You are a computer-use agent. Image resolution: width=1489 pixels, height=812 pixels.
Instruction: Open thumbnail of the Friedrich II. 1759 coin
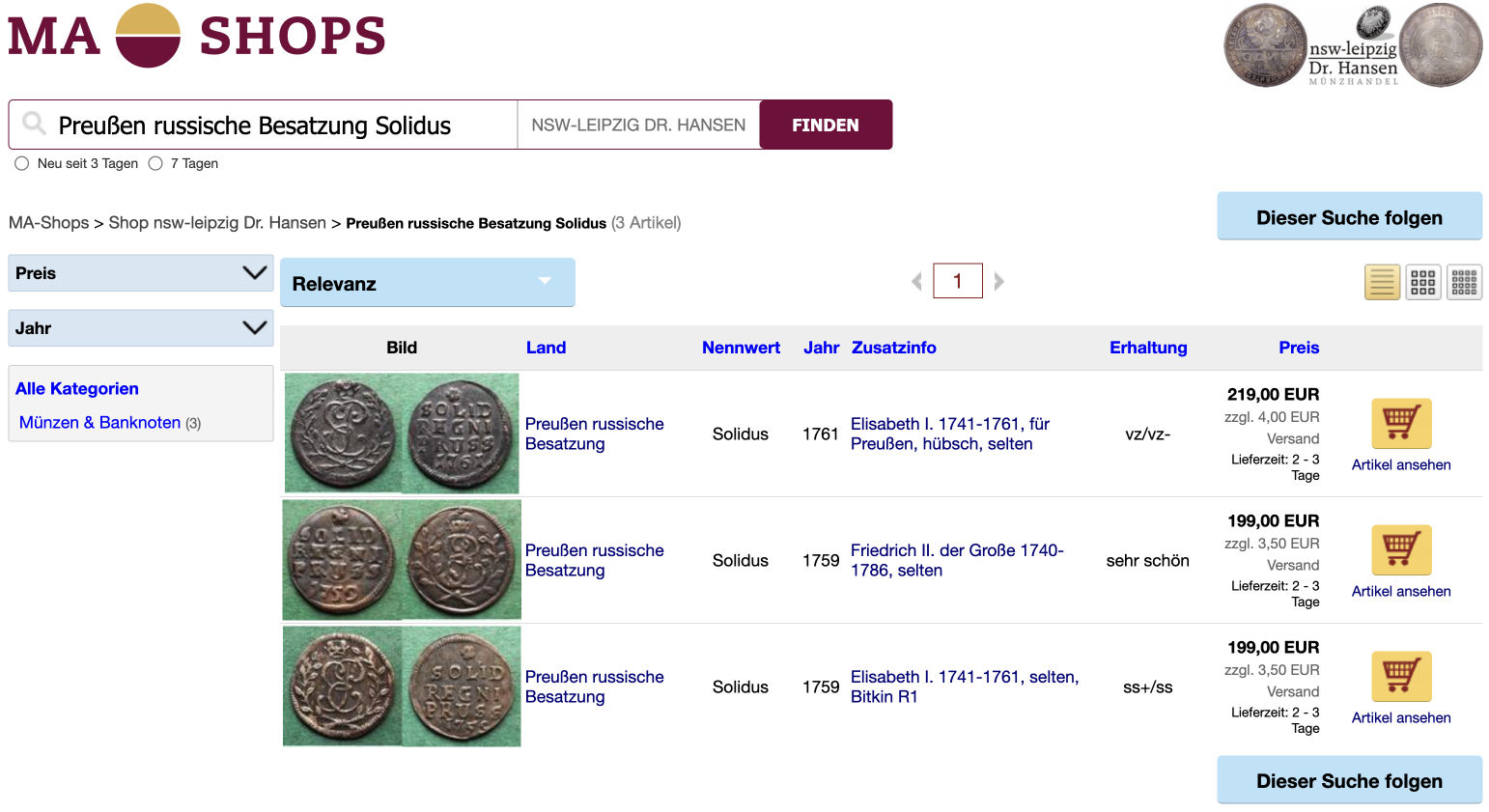(402, 560)
